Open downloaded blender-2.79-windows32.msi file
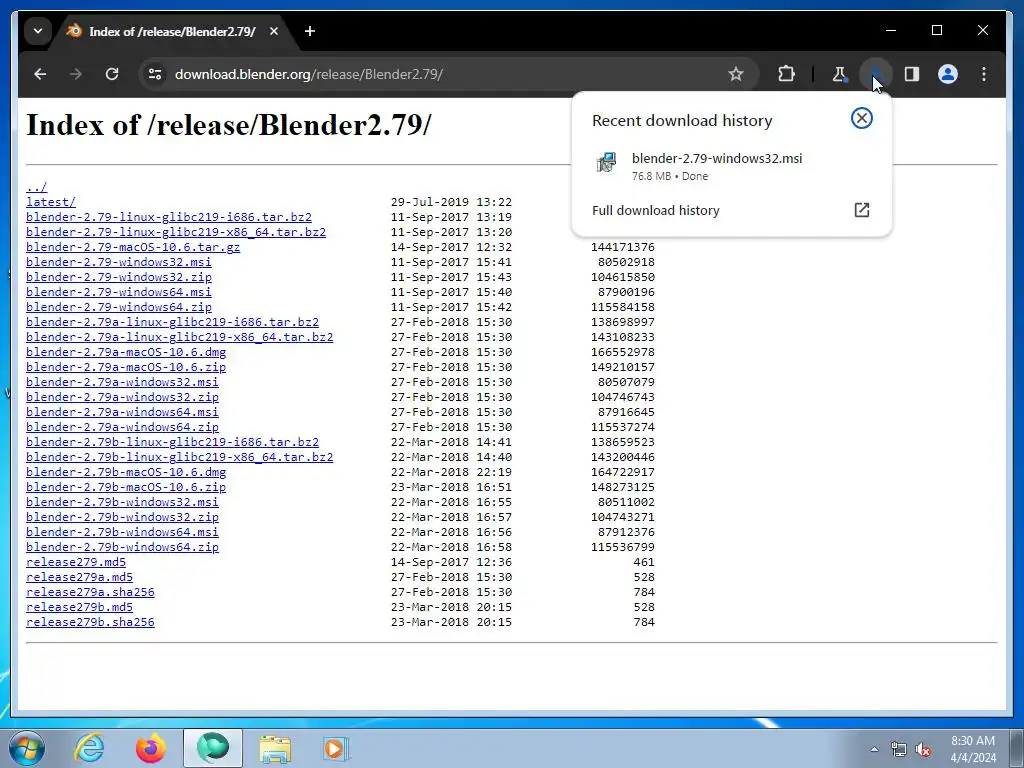The image size is (1024, 768). [x=731, y=166]
